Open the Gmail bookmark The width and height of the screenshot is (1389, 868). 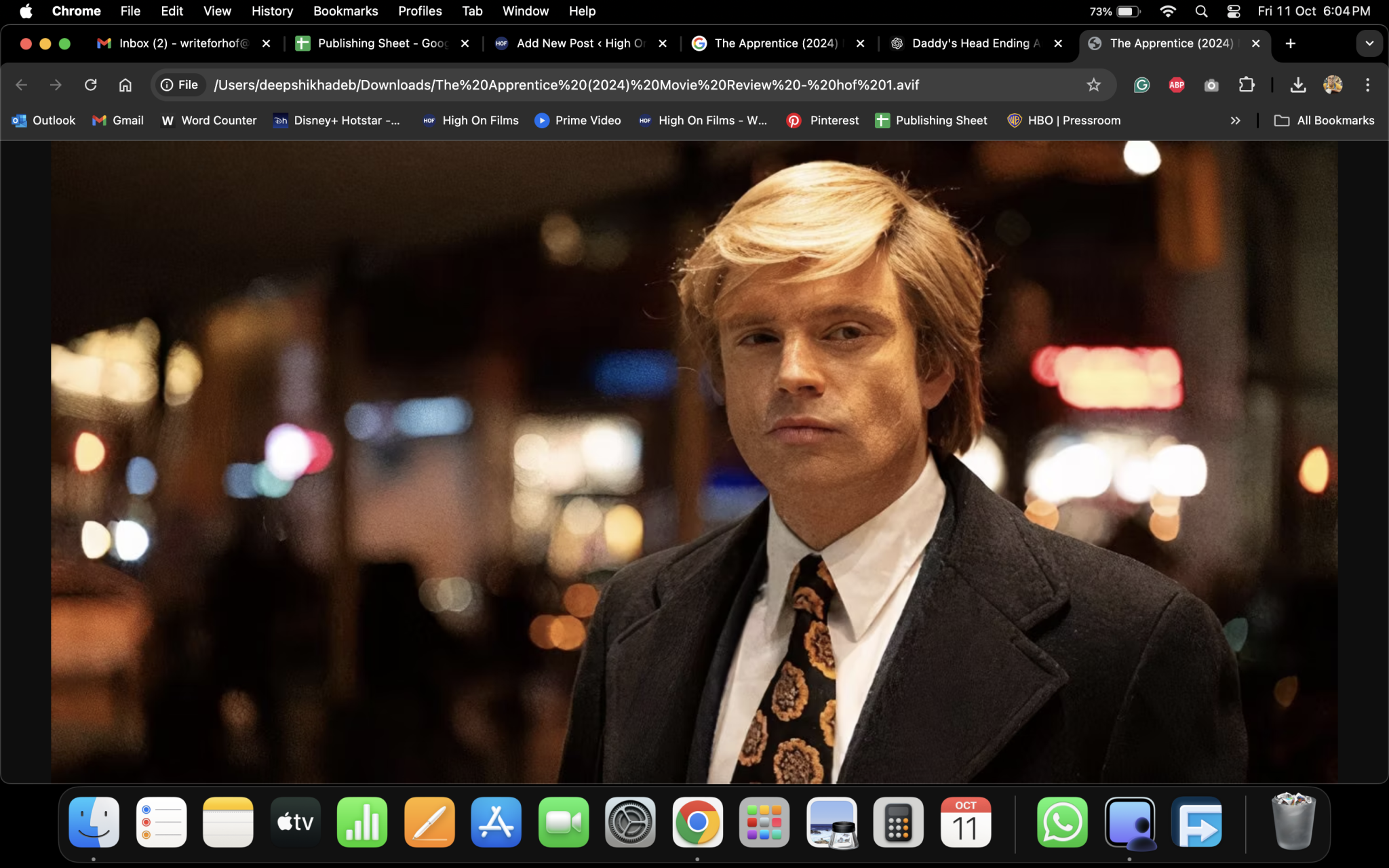click(118, 121)
